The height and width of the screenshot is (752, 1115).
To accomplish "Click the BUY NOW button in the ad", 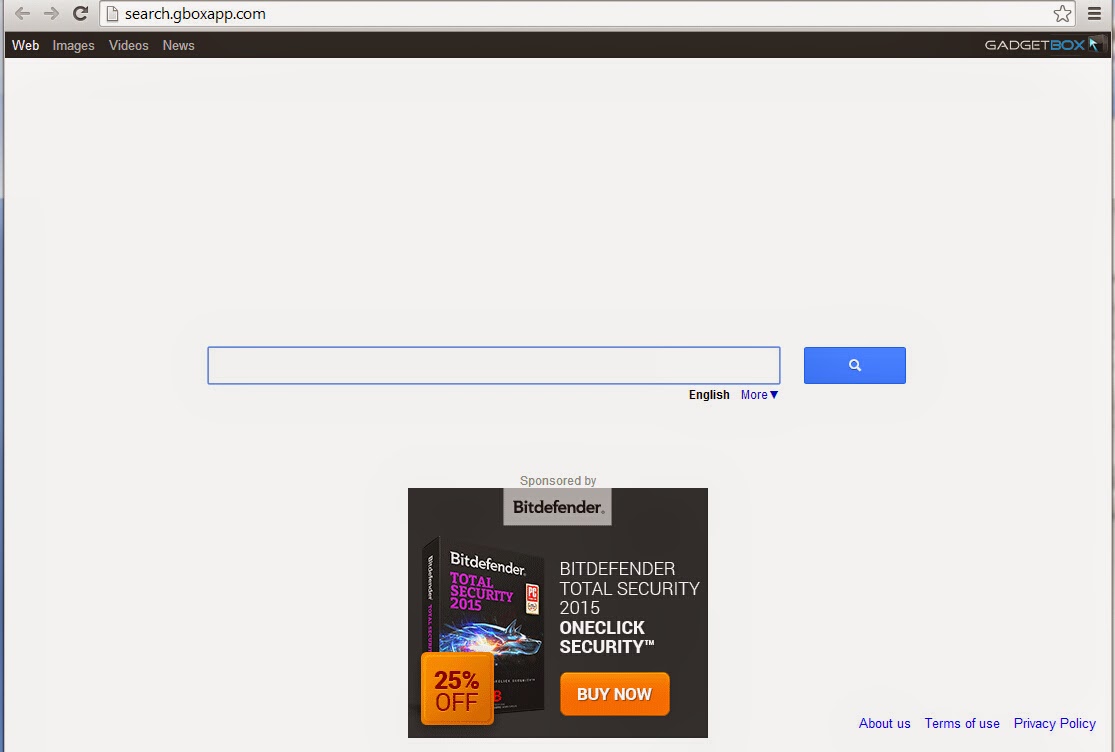I will click(614, 694).
